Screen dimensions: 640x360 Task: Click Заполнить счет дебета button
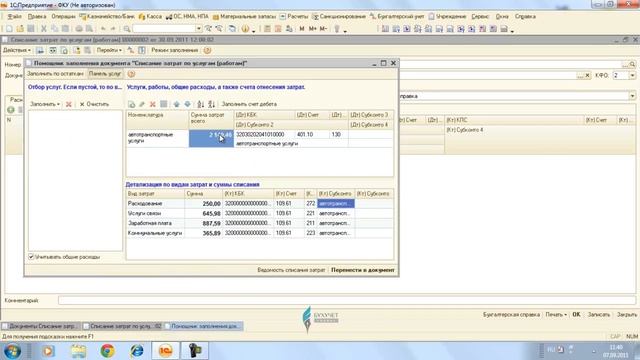(x=249, y=104)
